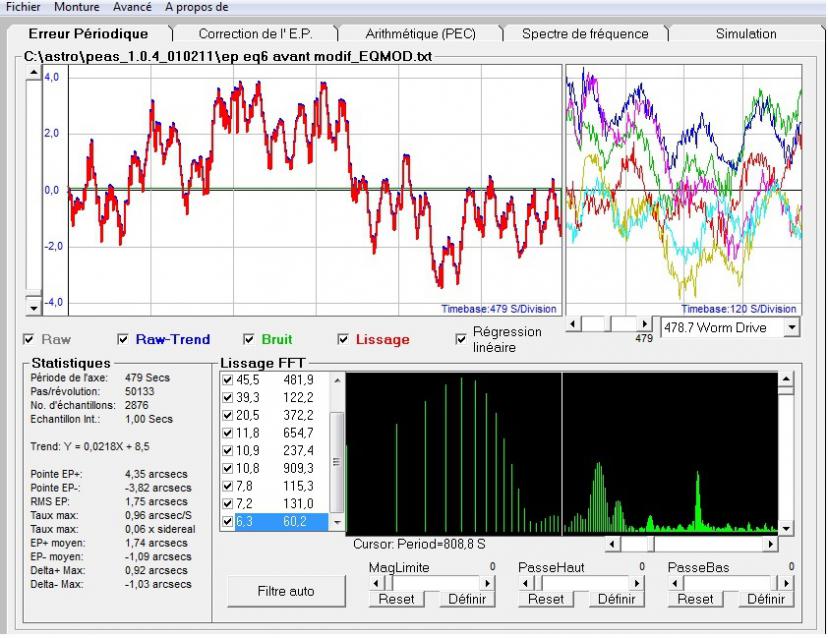This screenshot has height=638, width=828.
Task: Uncheck the 10,9 / 237,4 FFT entry
Action: point(228,451)
